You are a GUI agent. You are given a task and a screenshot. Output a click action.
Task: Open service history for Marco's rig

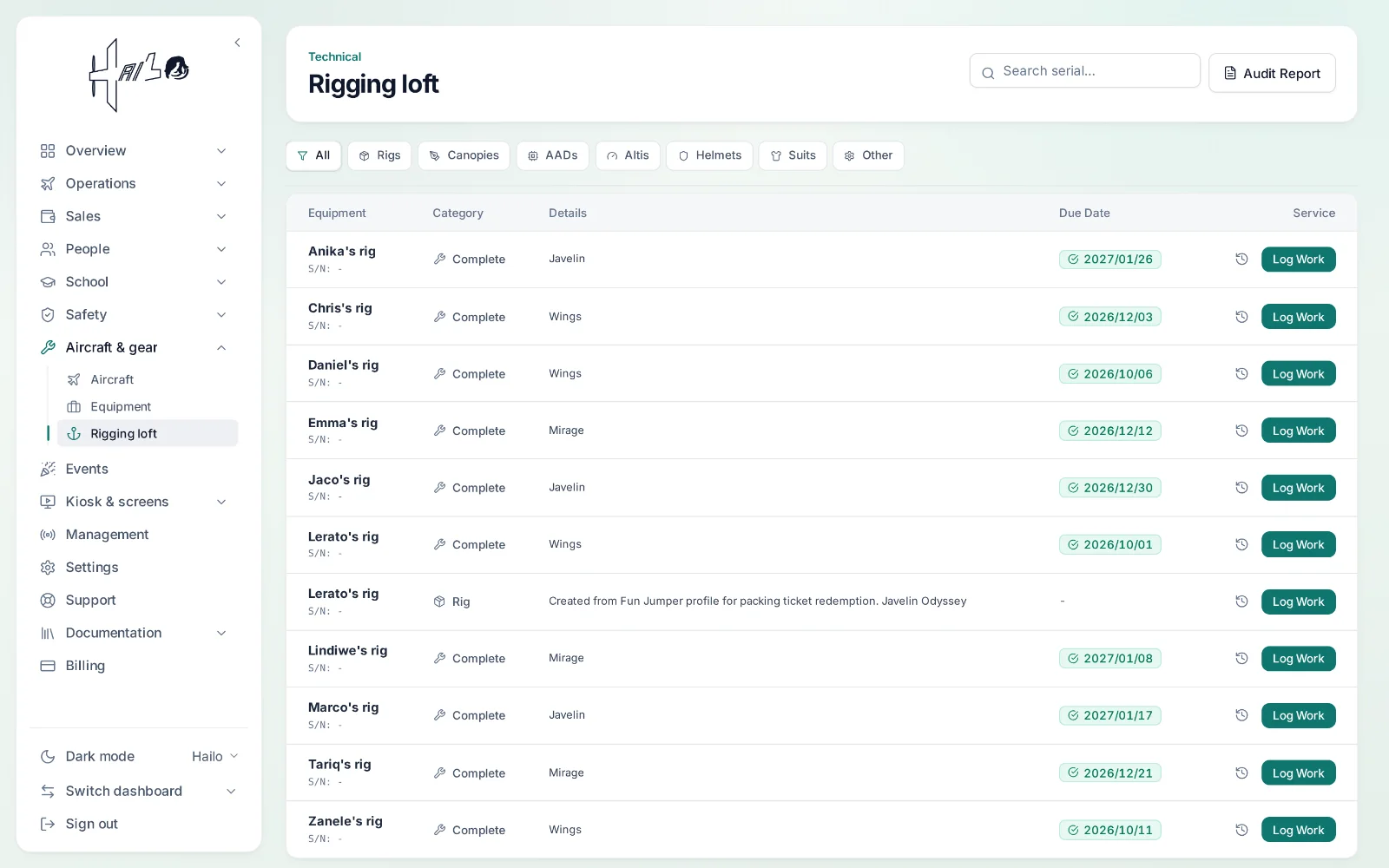(x=1241, y=715)
